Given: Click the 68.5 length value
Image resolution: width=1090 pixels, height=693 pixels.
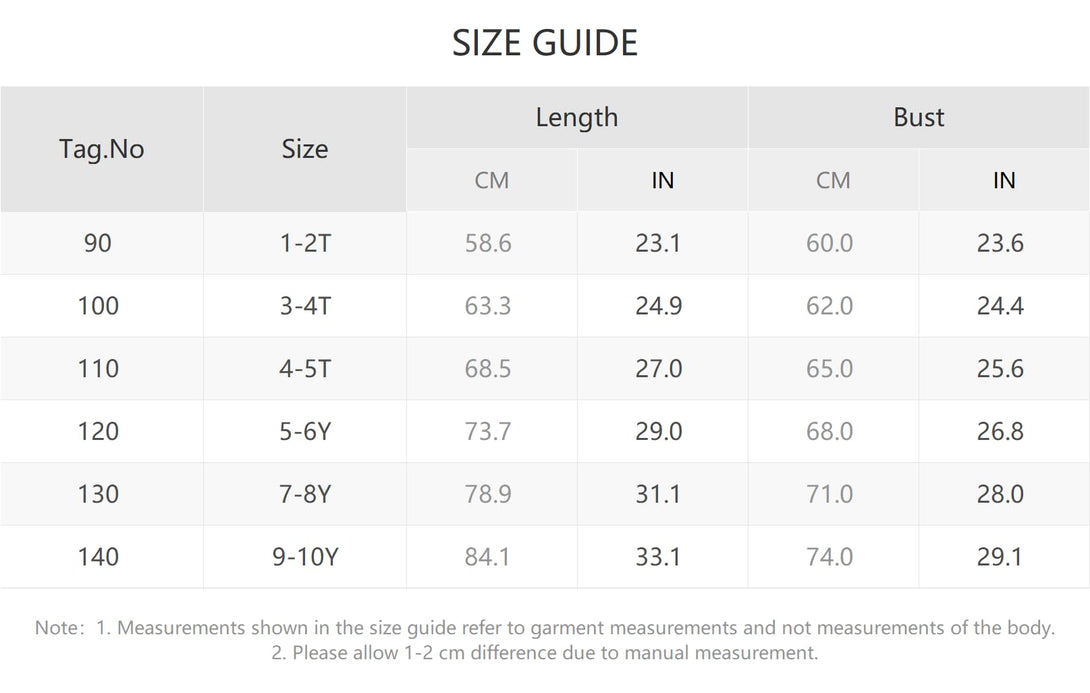Looking at the screenshot, I should point(488,368).
